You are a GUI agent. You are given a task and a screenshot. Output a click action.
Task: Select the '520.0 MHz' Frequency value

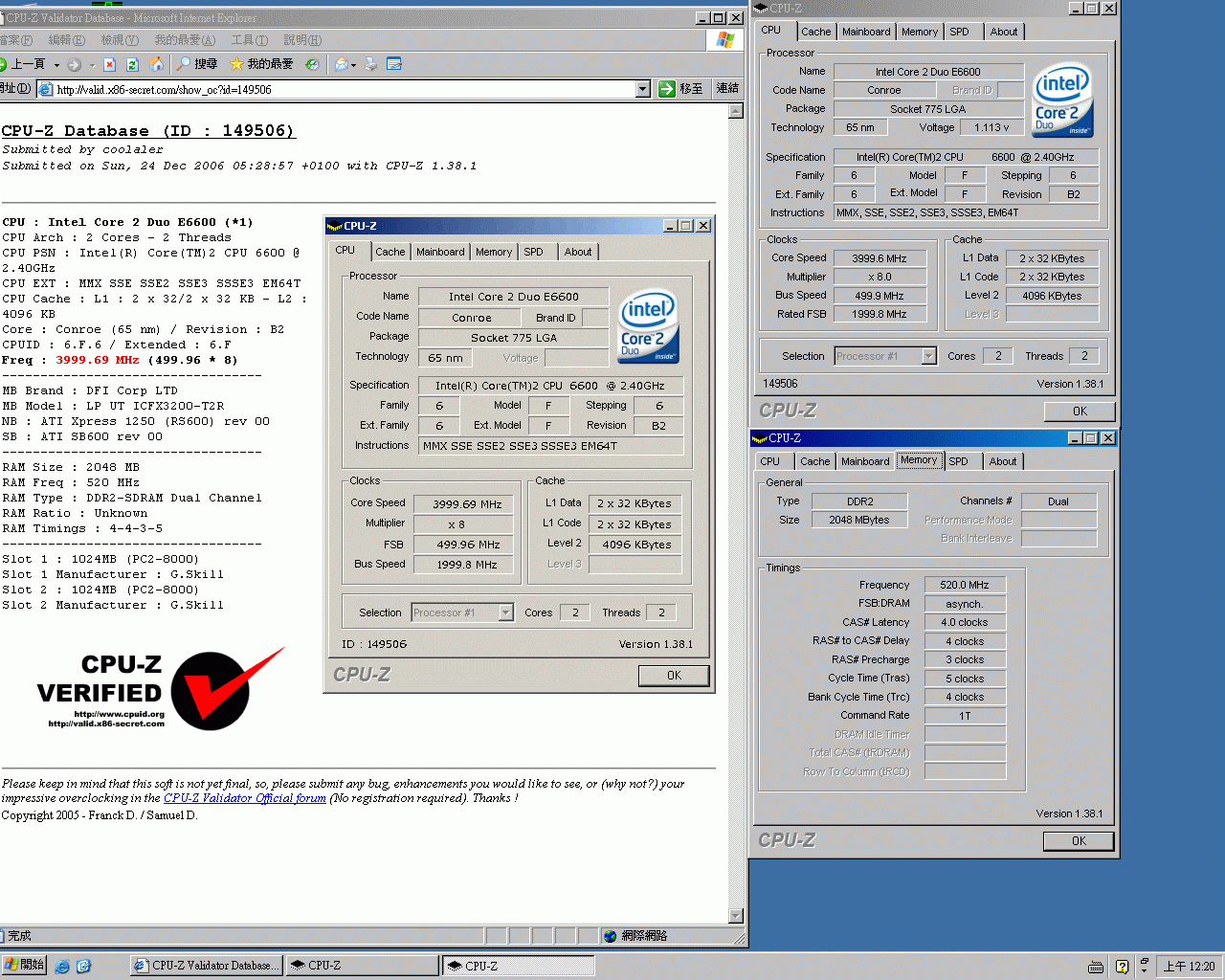[x=965, y=585]
